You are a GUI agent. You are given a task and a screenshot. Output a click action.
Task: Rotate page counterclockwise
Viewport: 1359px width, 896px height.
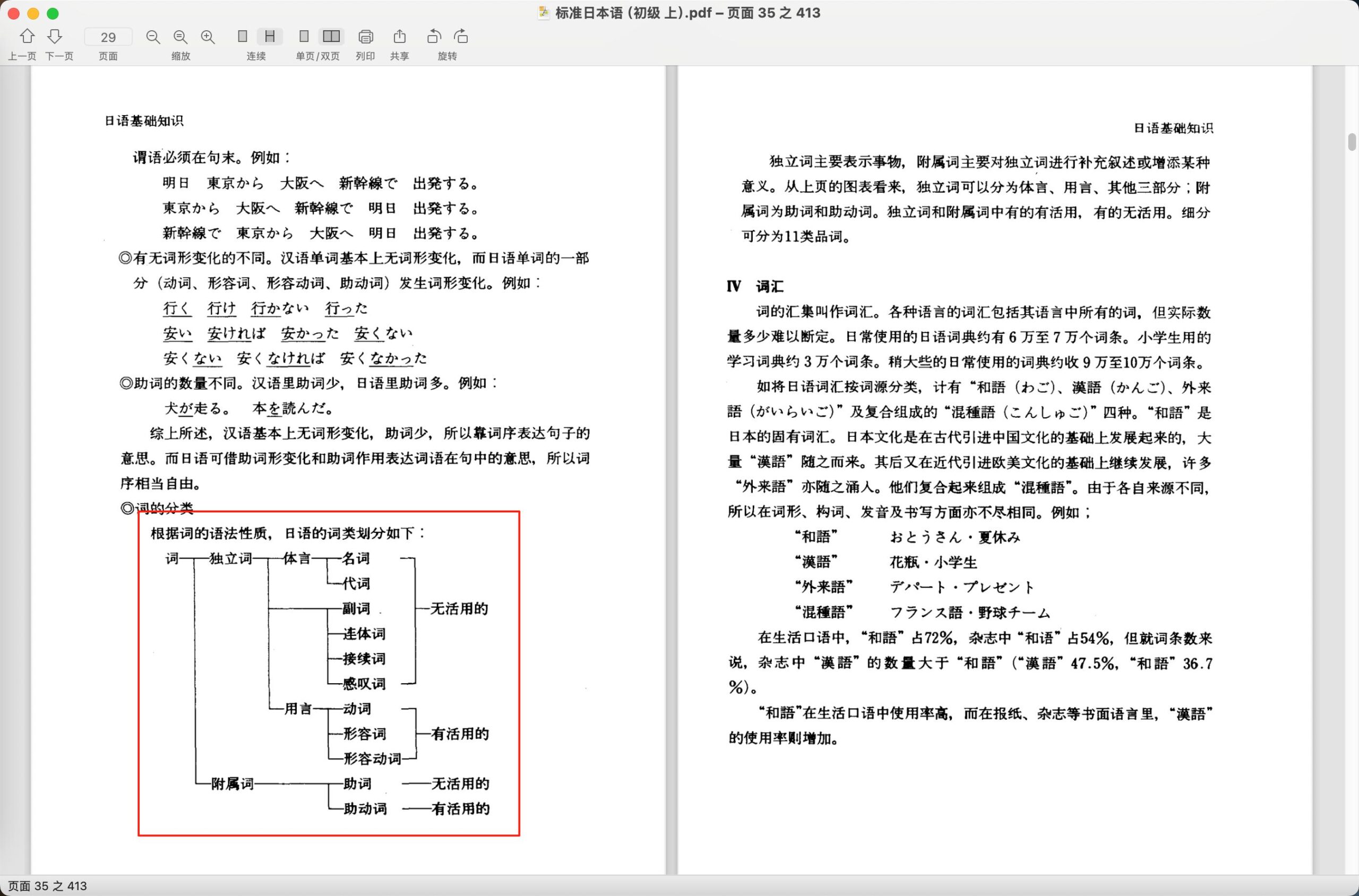click(x=434, y=37)
